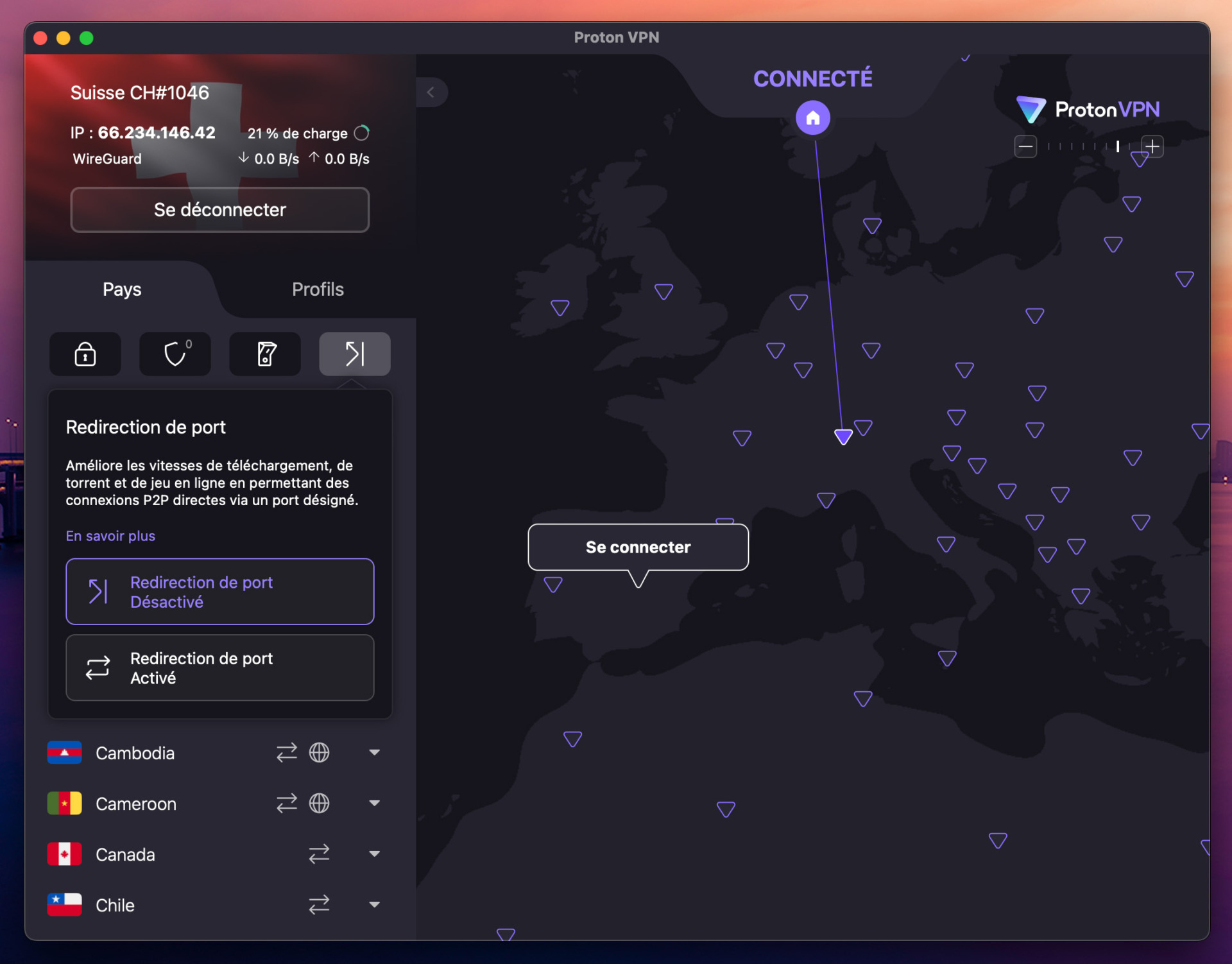Click the connected Switzerland server marker
1232x964 pixels.
point(843,436)
